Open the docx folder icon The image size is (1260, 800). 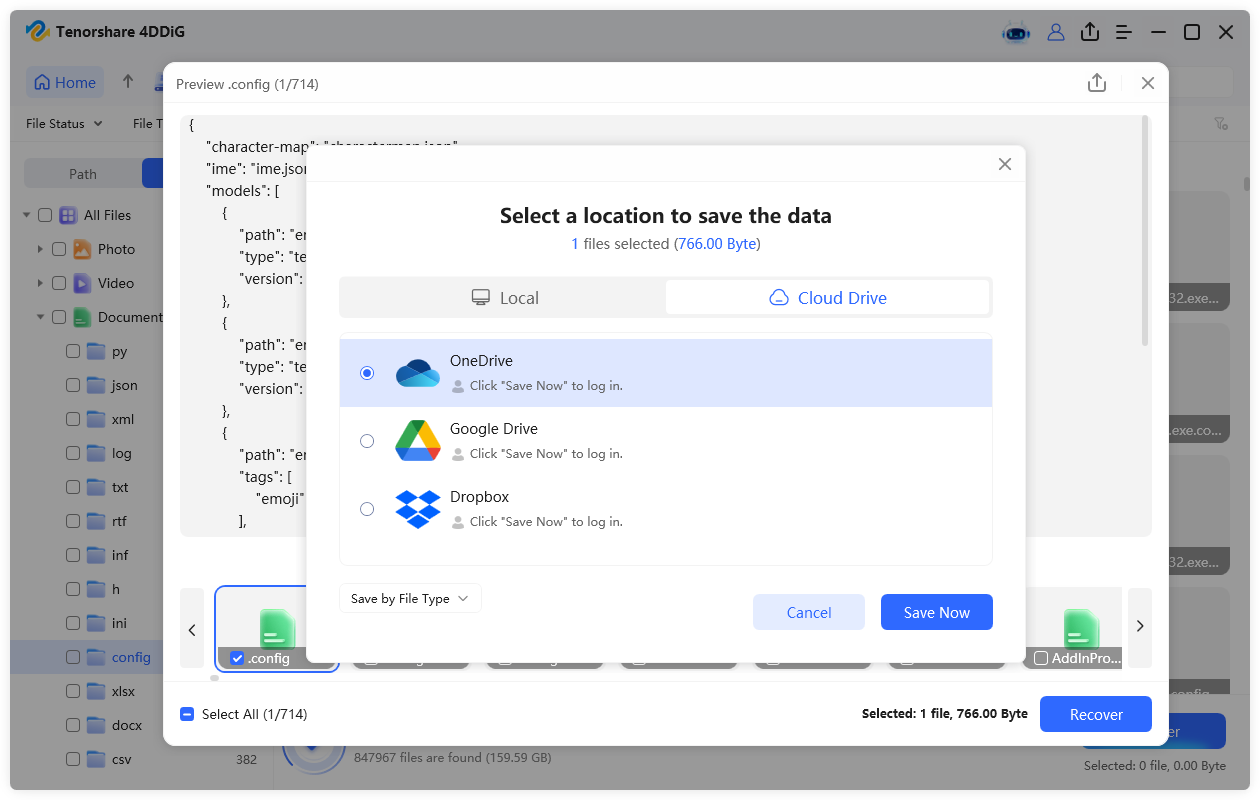pos(96,725)
